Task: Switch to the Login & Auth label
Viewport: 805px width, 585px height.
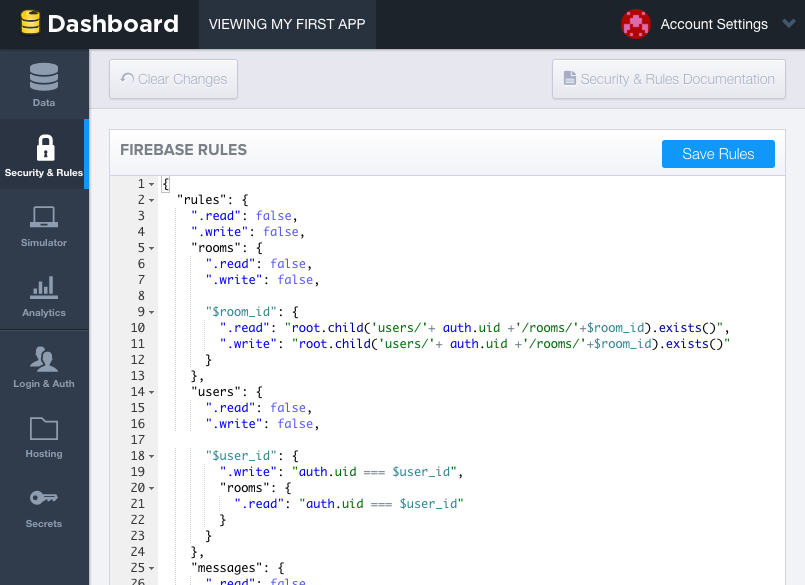Action: coord(44,384)
